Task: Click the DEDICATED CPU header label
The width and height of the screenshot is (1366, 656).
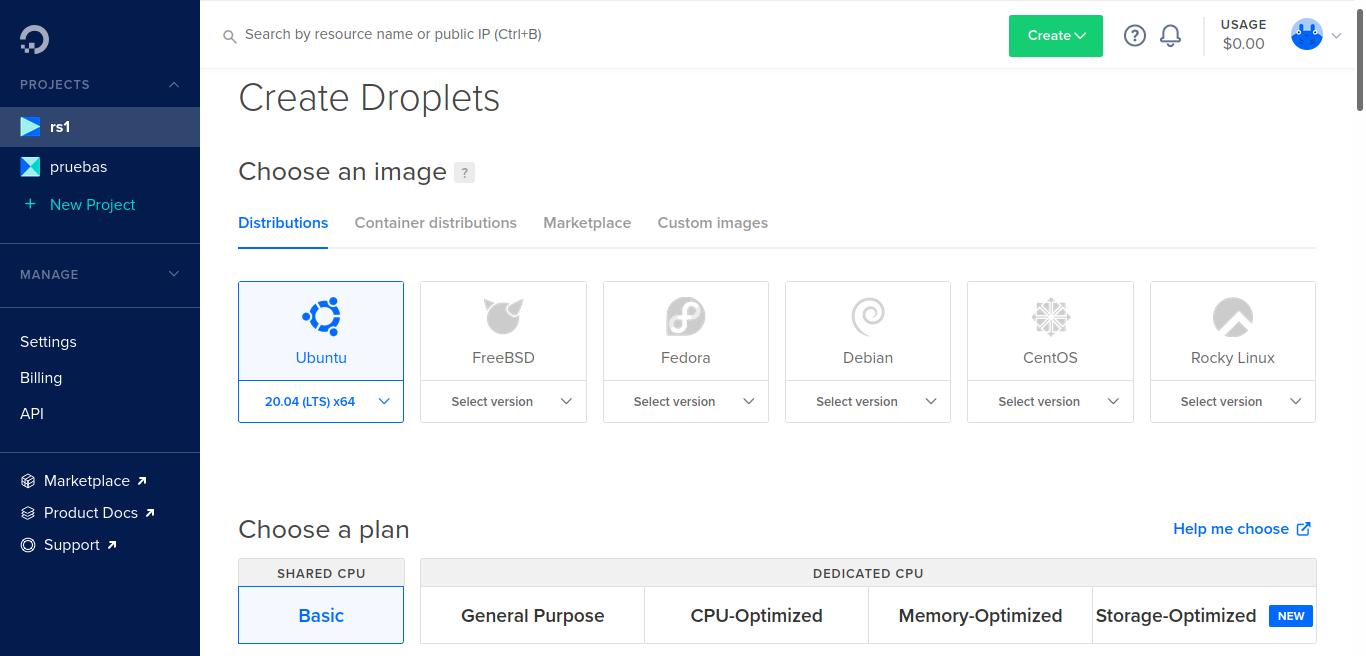Action: pos(868,573)
